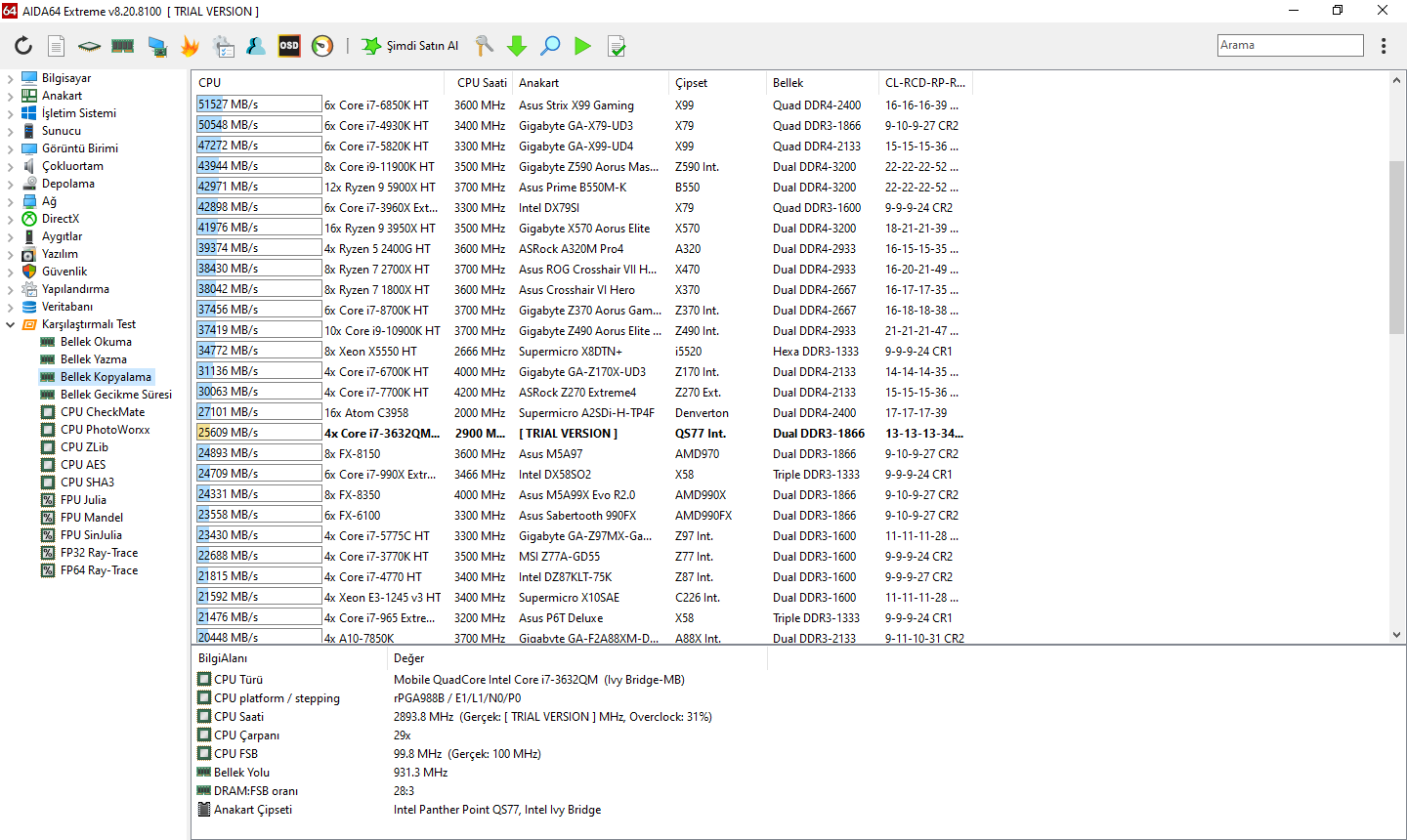
Task: Click the user silhouette toolbar icon
Action: coord(256,45)
